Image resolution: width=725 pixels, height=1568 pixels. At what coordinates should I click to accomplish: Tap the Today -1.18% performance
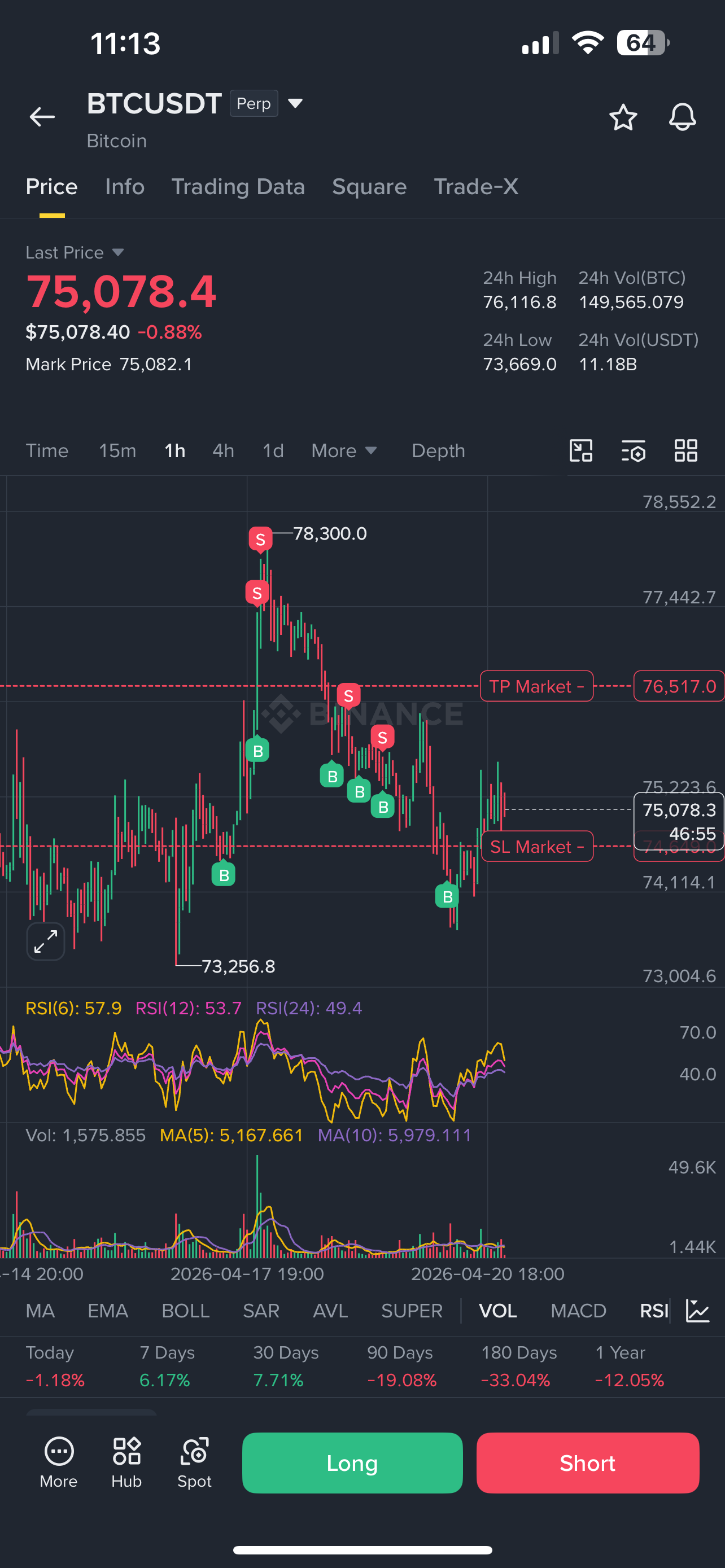(x=55, y=1366)
